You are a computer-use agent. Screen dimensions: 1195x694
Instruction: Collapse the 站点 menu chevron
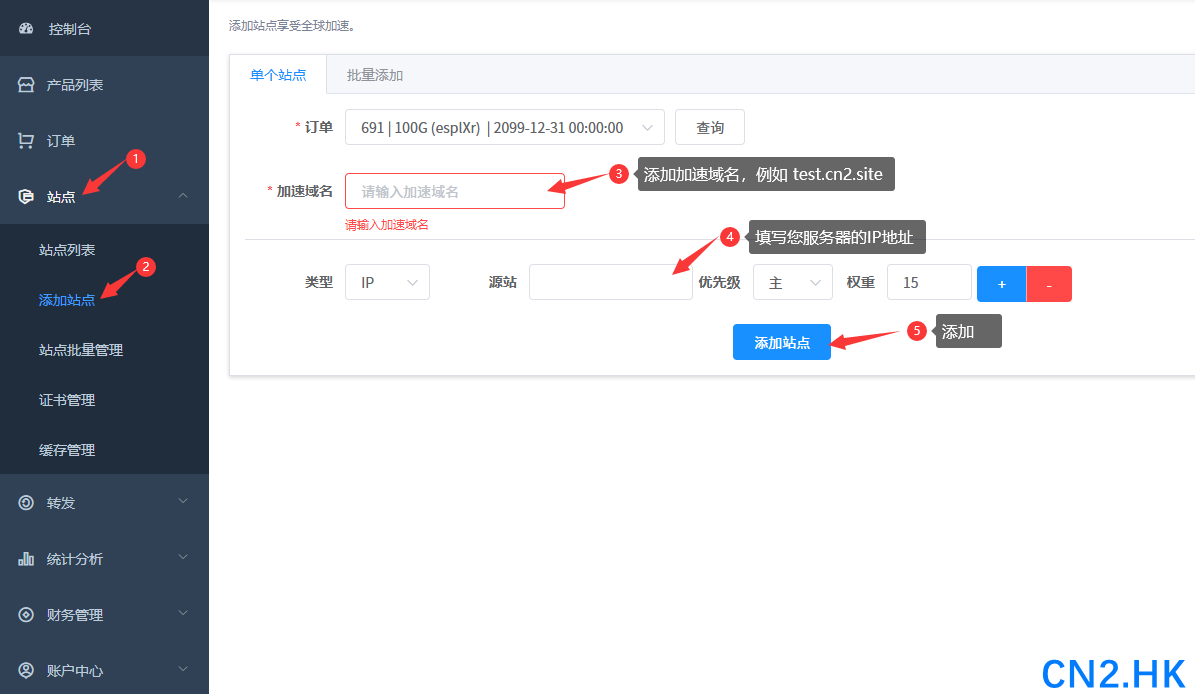tap(183, 196)
